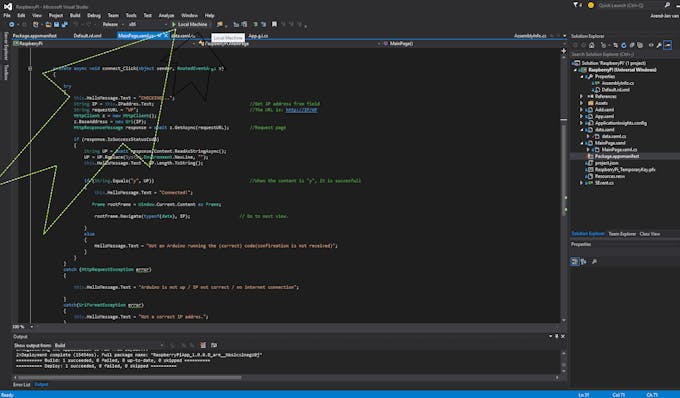The height and width of the screenshot is (398, 680).
Task: Open the x86 platform dropdown
Action: tap(147, 24)
